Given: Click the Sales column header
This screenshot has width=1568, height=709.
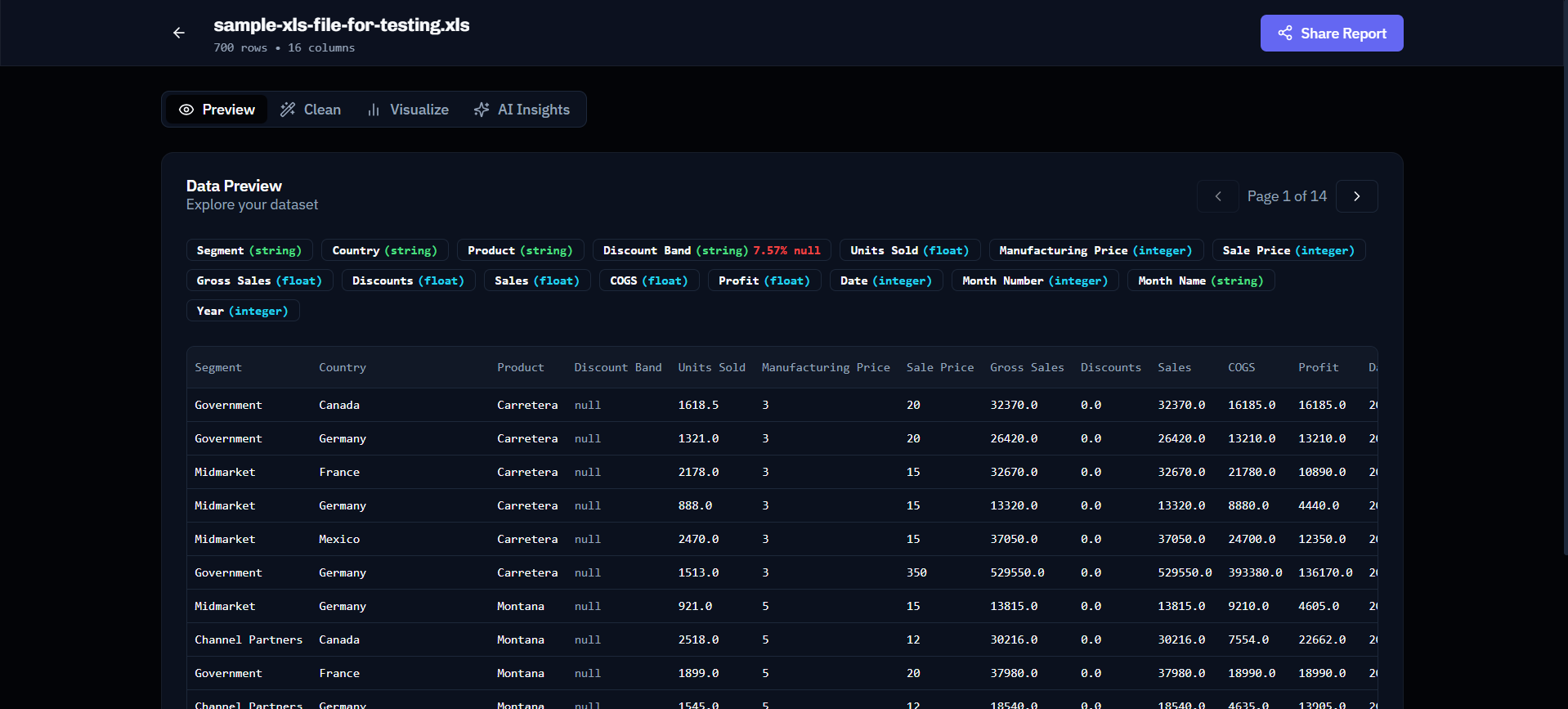Looking at the screenshot, I should pyautogui.click(x=1175, y=367).
